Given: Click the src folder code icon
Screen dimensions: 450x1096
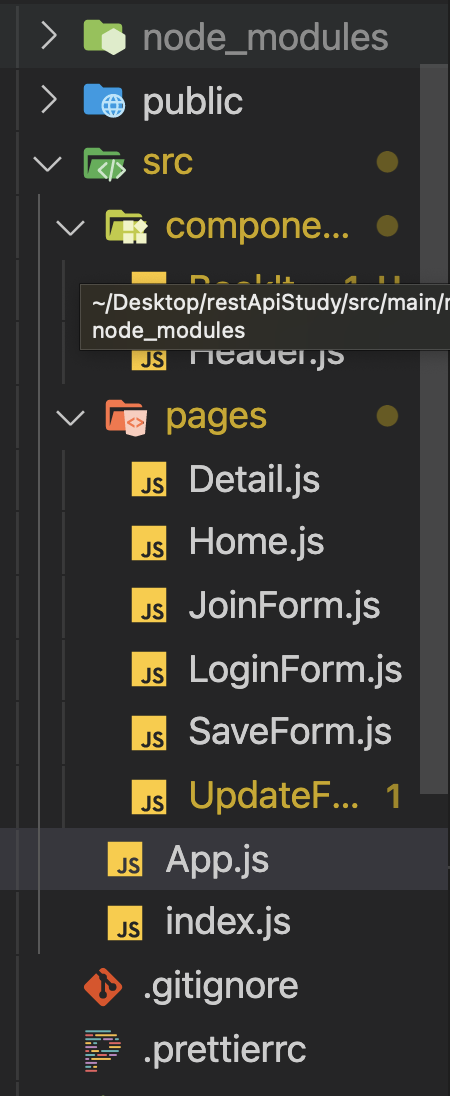Looking at the screenshot, I should [104, 163].
